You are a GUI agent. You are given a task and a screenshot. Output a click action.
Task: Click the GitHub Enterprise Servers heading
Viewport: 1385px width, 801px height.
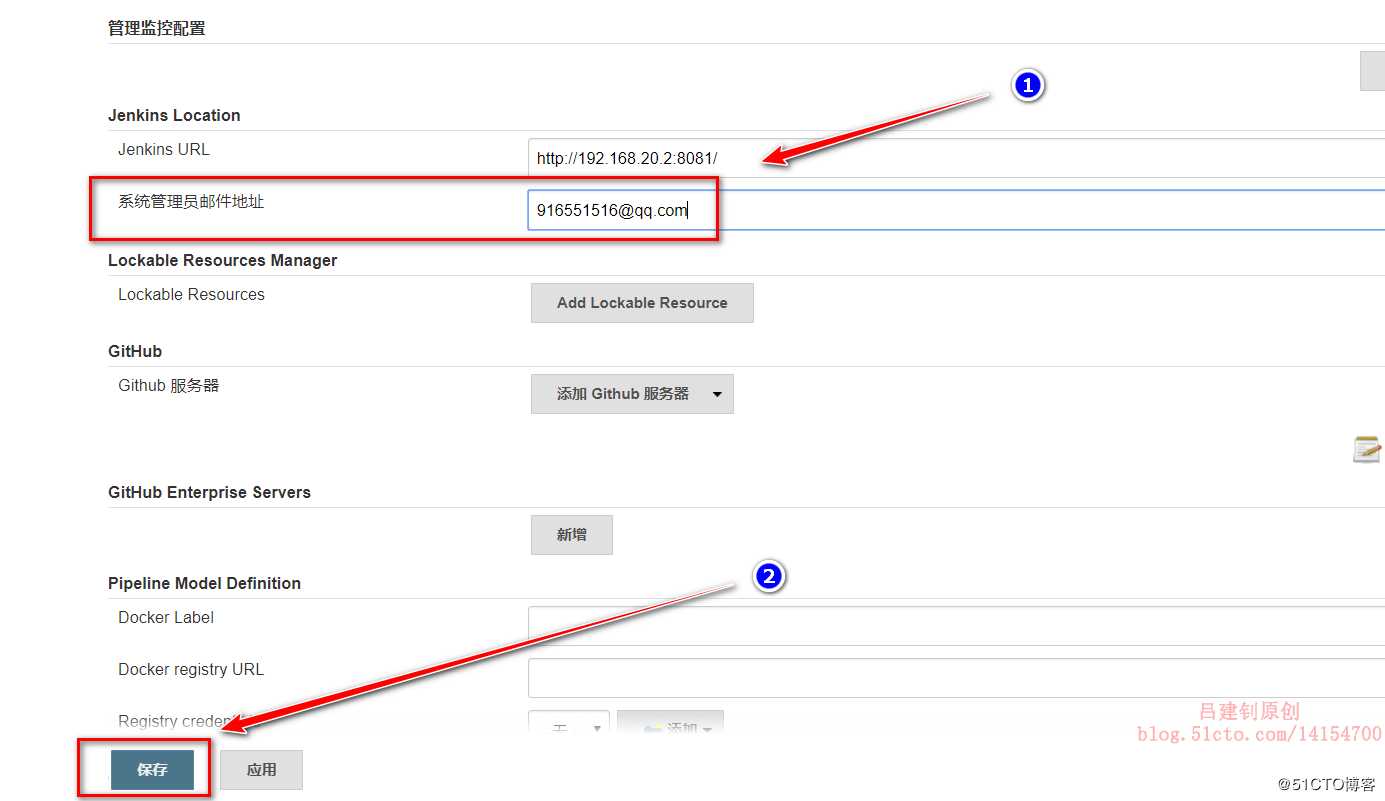209,492
